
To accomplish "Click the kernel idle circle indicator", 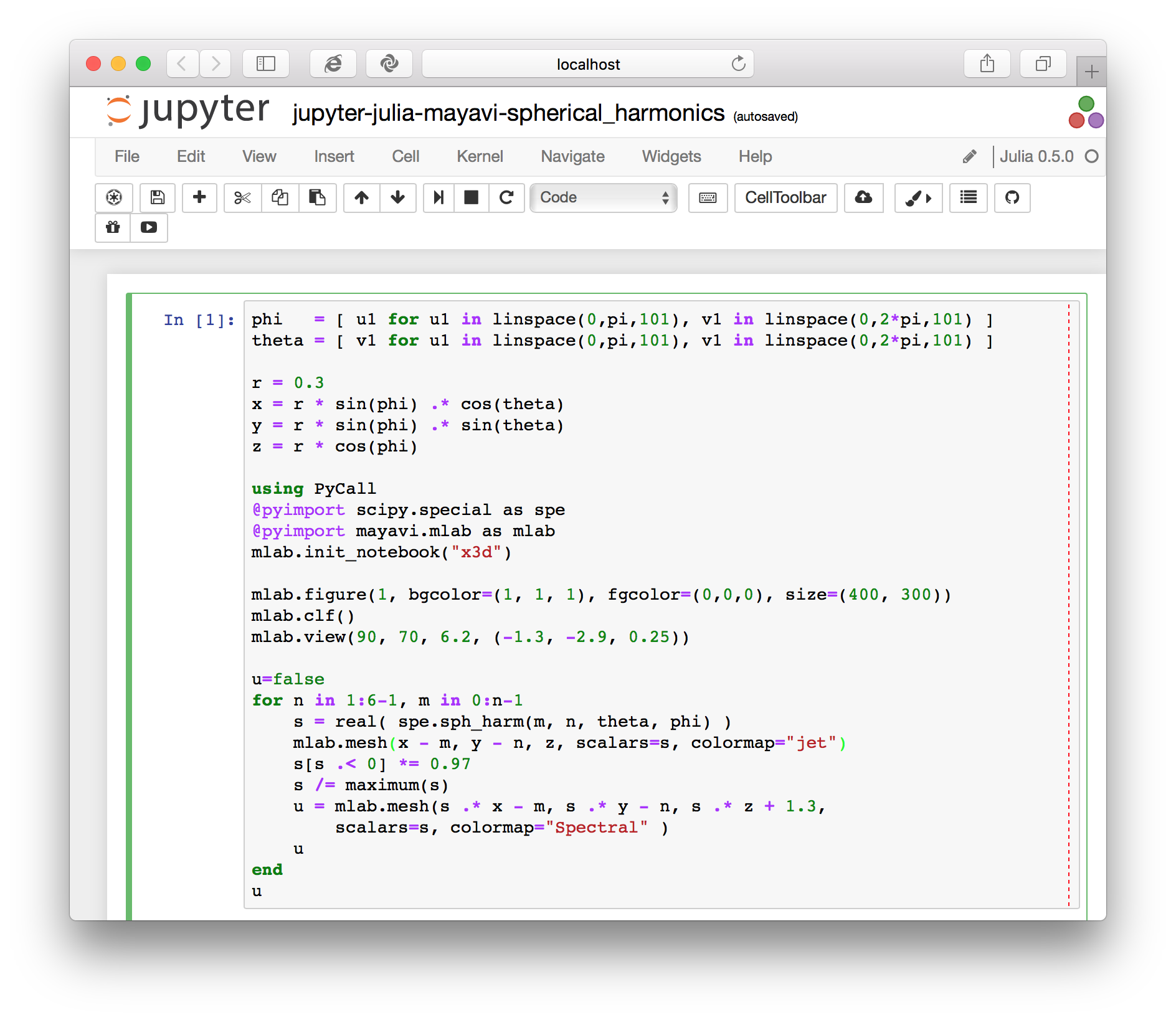I will click(x=1091, y=156).
